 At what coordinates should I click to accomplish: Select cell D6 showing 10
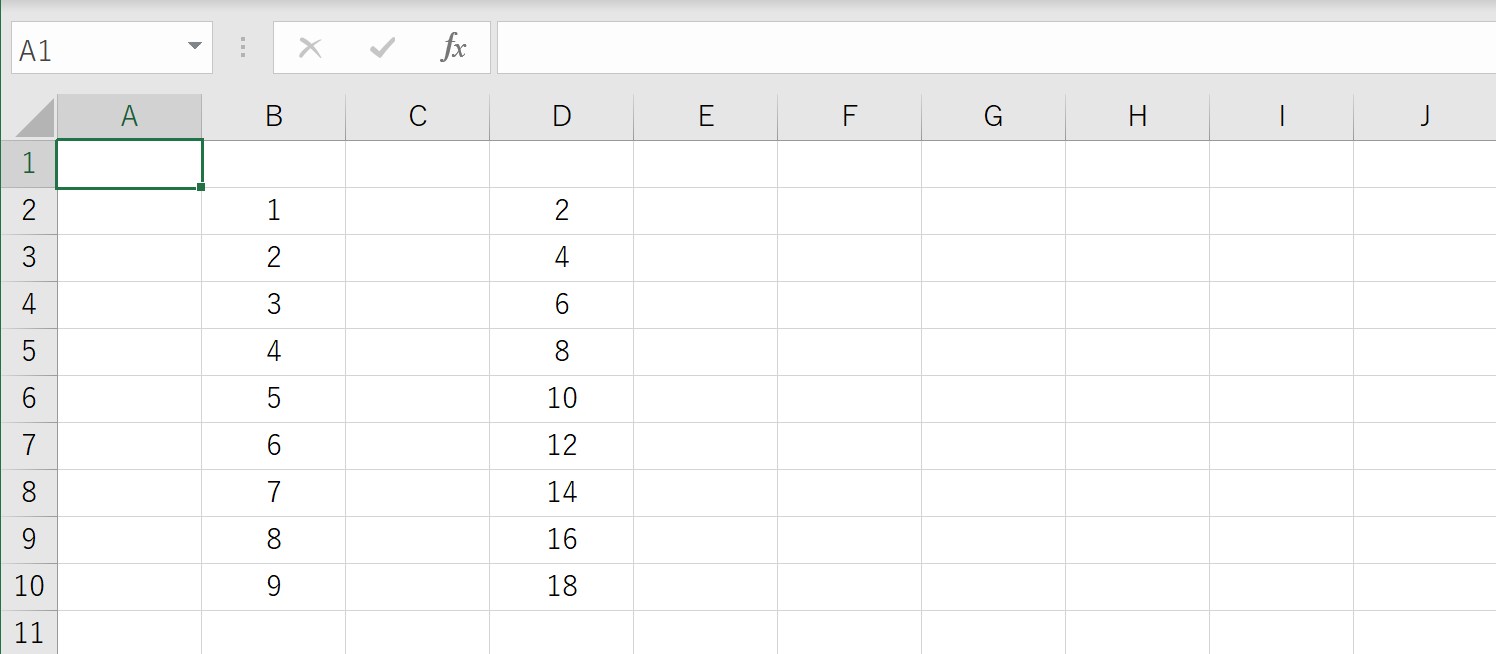click(x=561, y=398)
